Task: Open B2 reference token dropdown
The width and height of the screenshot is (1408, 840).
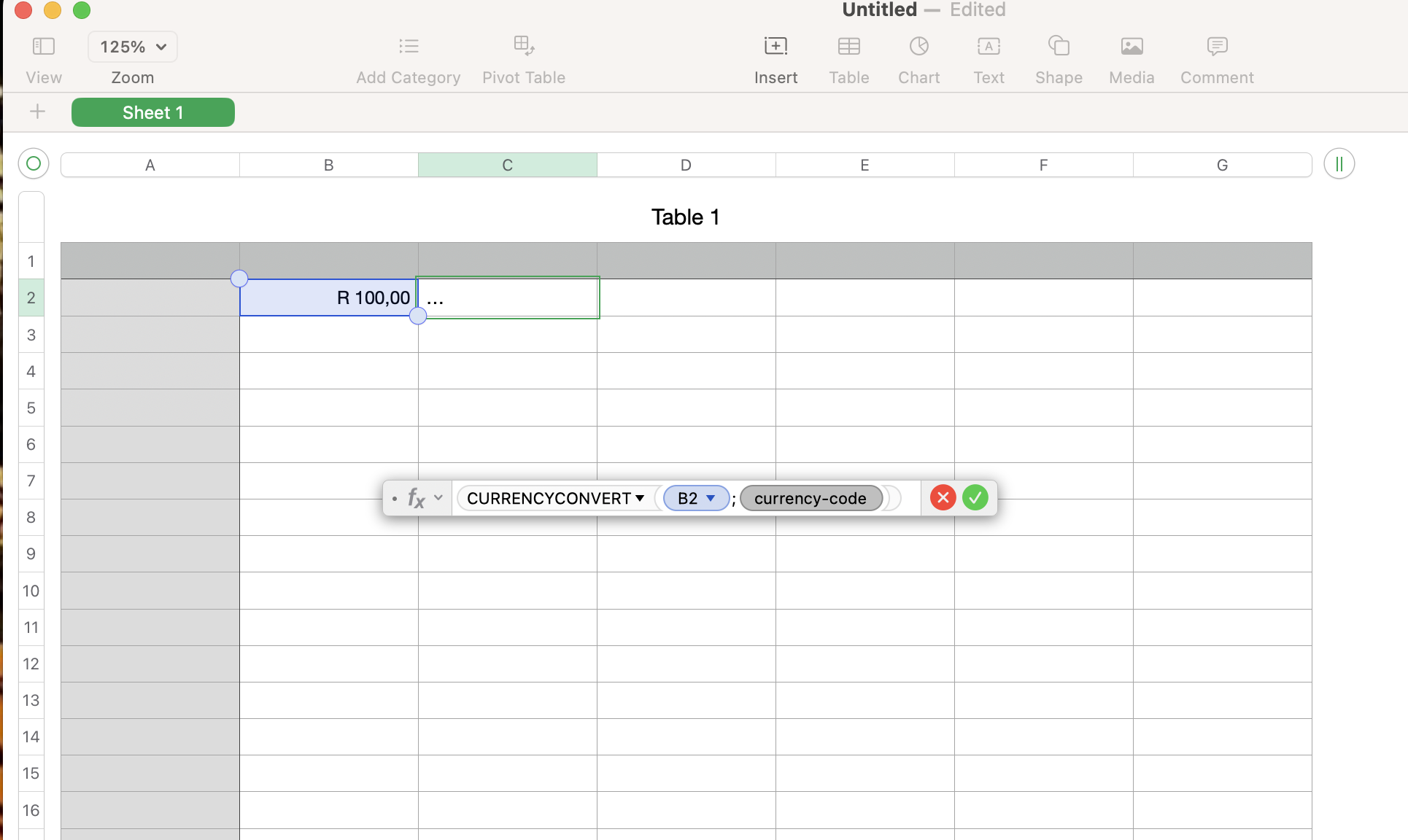Action: [711, 498]
